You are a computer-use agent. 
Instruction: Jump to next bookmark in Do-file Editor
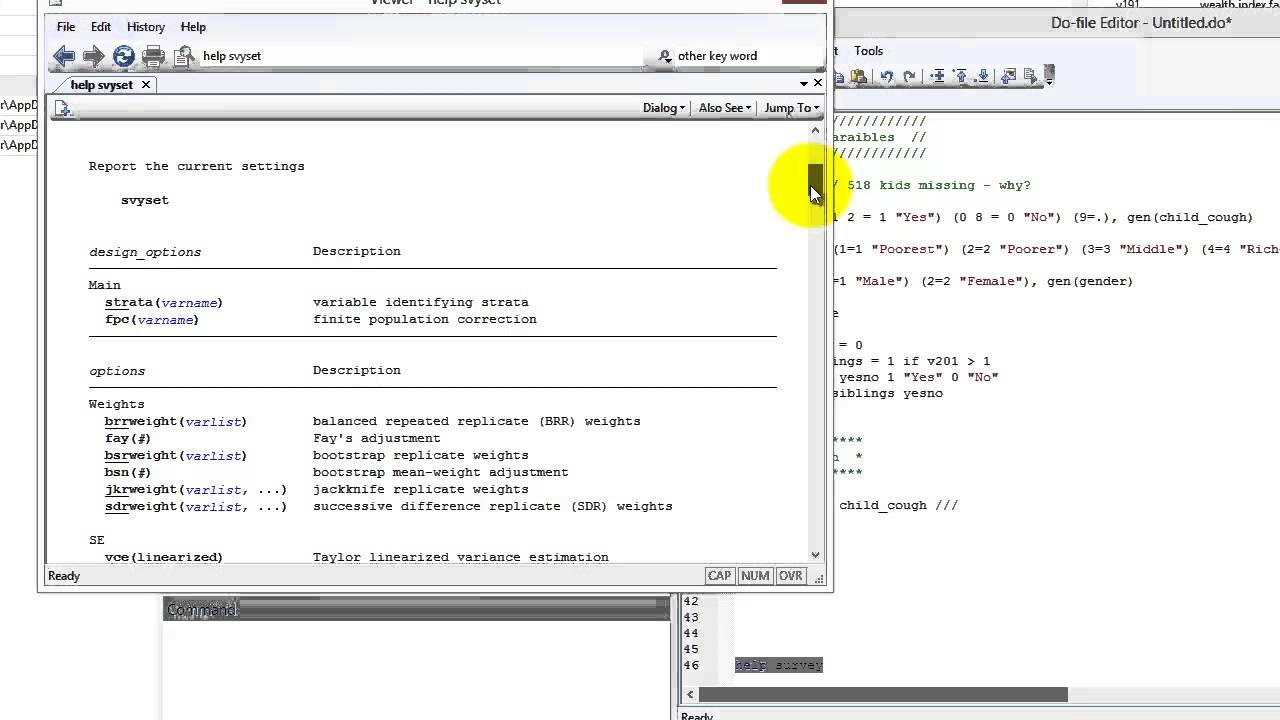[x=983, y=77]
